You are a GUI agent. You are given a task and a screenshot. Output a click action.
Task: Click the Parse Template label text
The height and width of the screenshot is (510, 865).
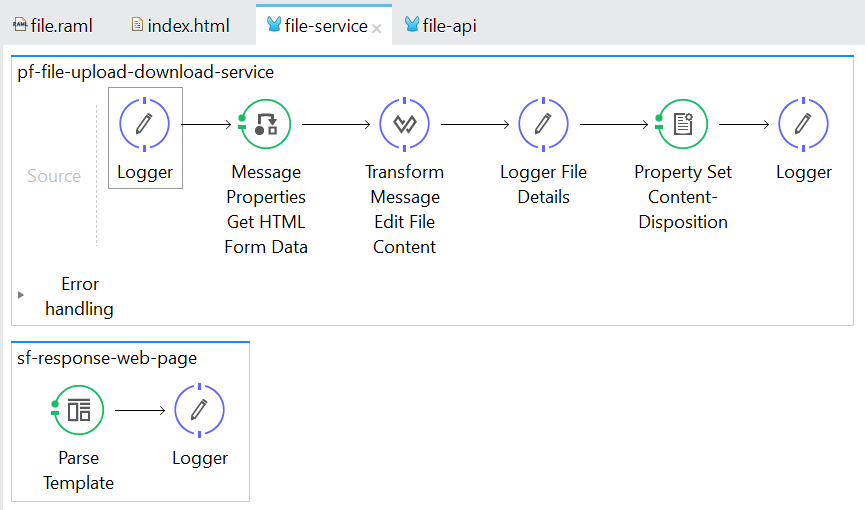pyautogui.click(x=79, y=470)
